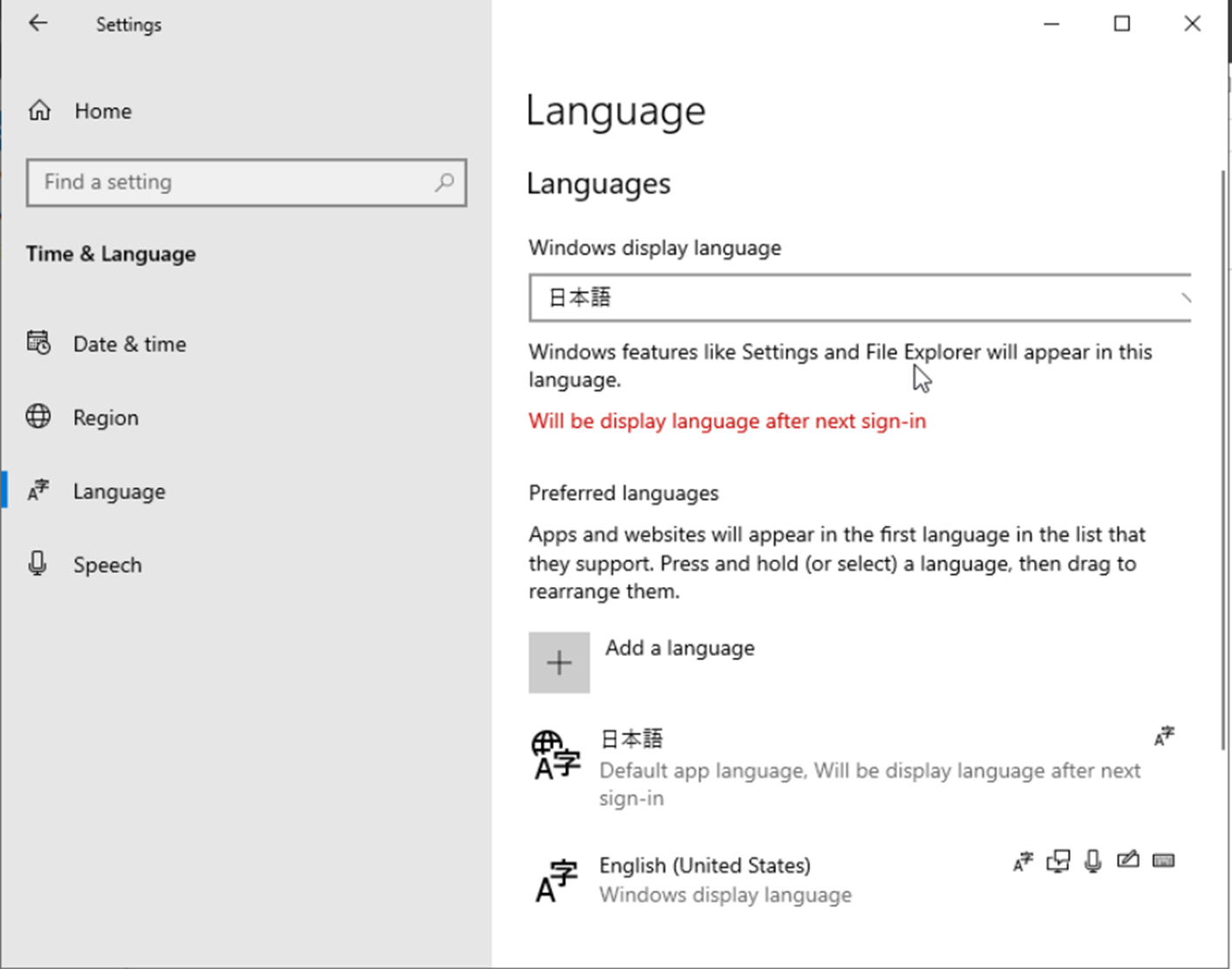Click the plus icon to add a language

(x=559, y=663)
